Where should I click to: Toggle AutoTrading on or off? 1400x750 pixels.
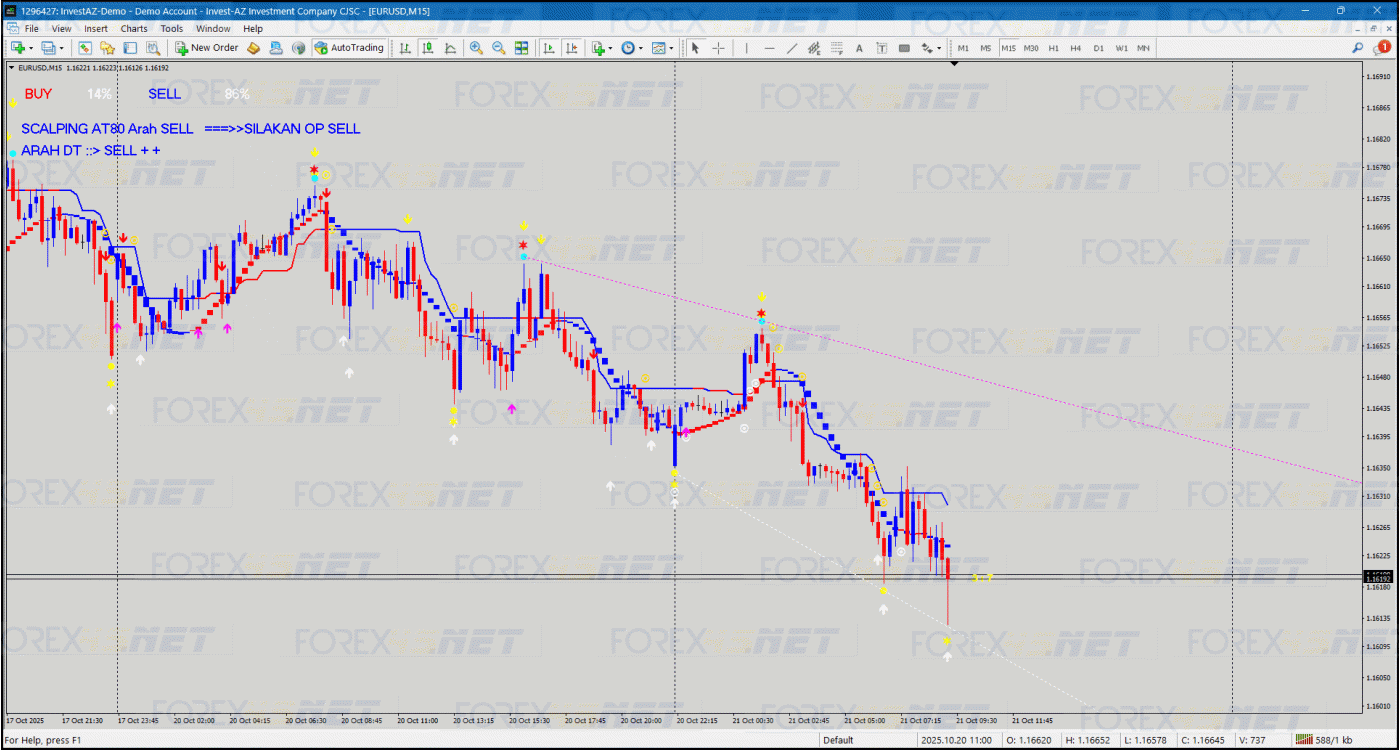click(x=348, y=48)
